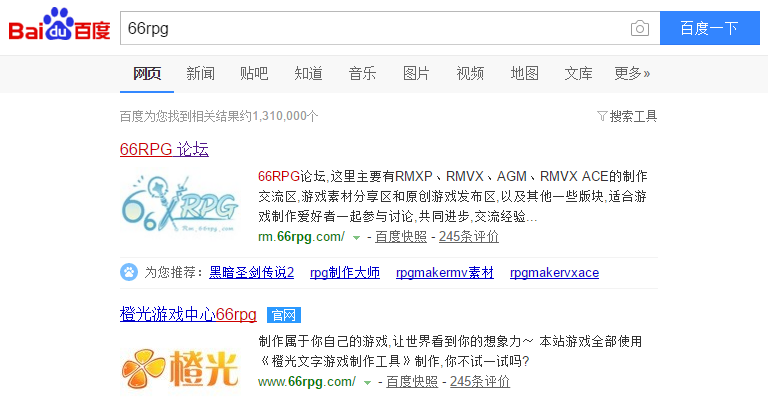Viewport: 768px width, 419px height.
Task: Open recommended link rpgmakermv素材
Action: point(445,272)
